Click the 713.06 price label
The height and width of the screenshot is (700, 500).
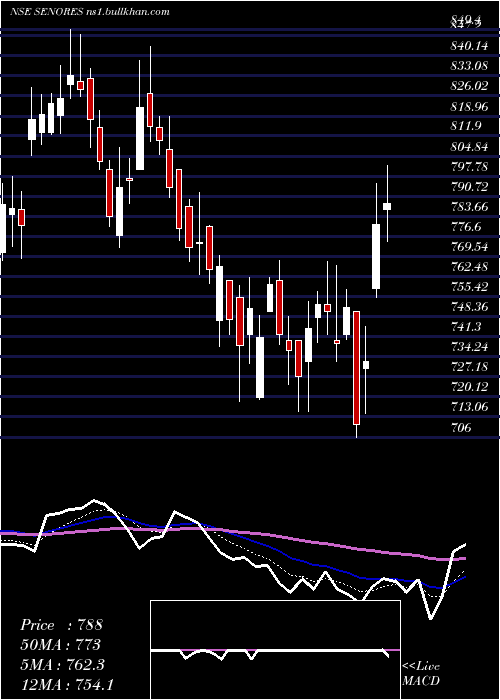tap(469, 407)
